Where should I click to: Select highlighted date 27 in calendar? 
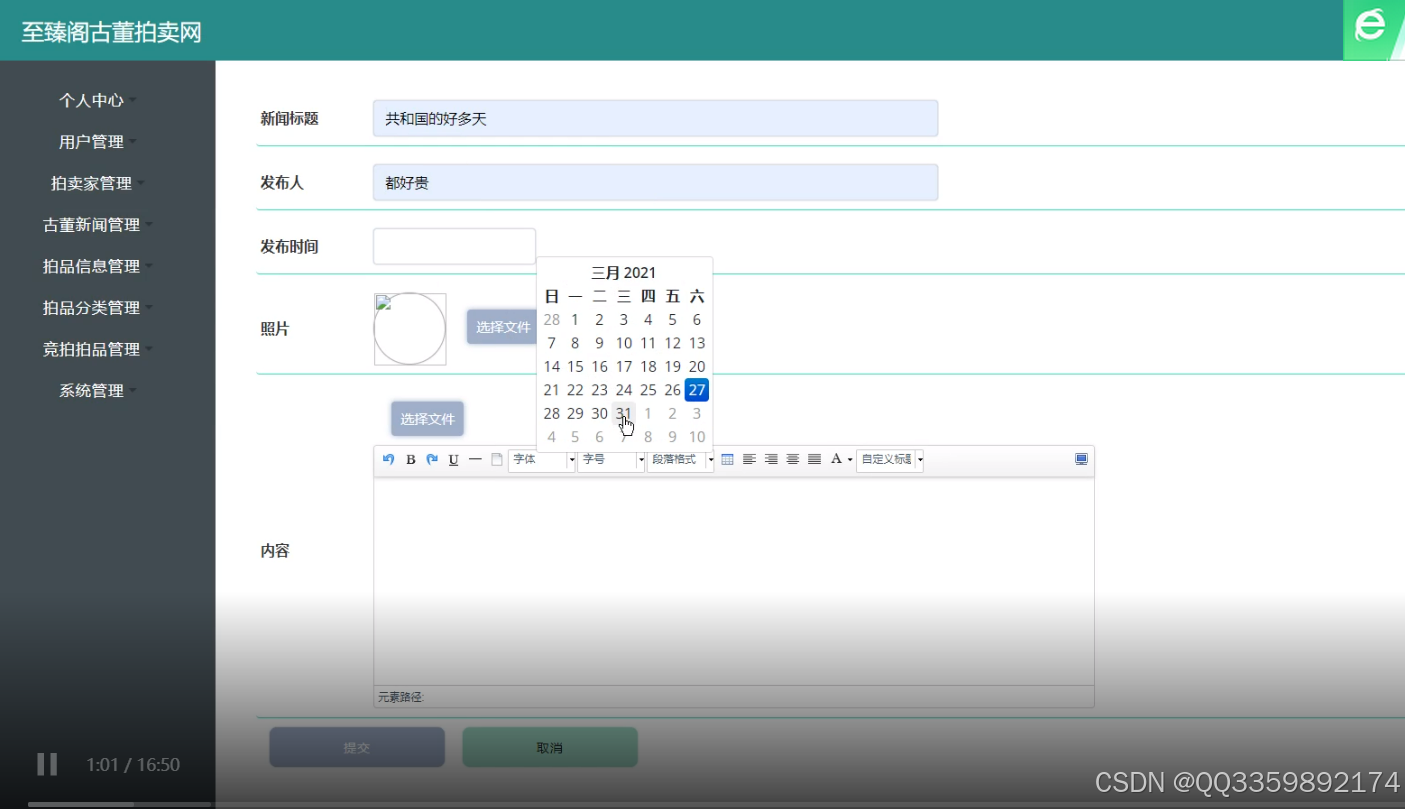[697, 390]
